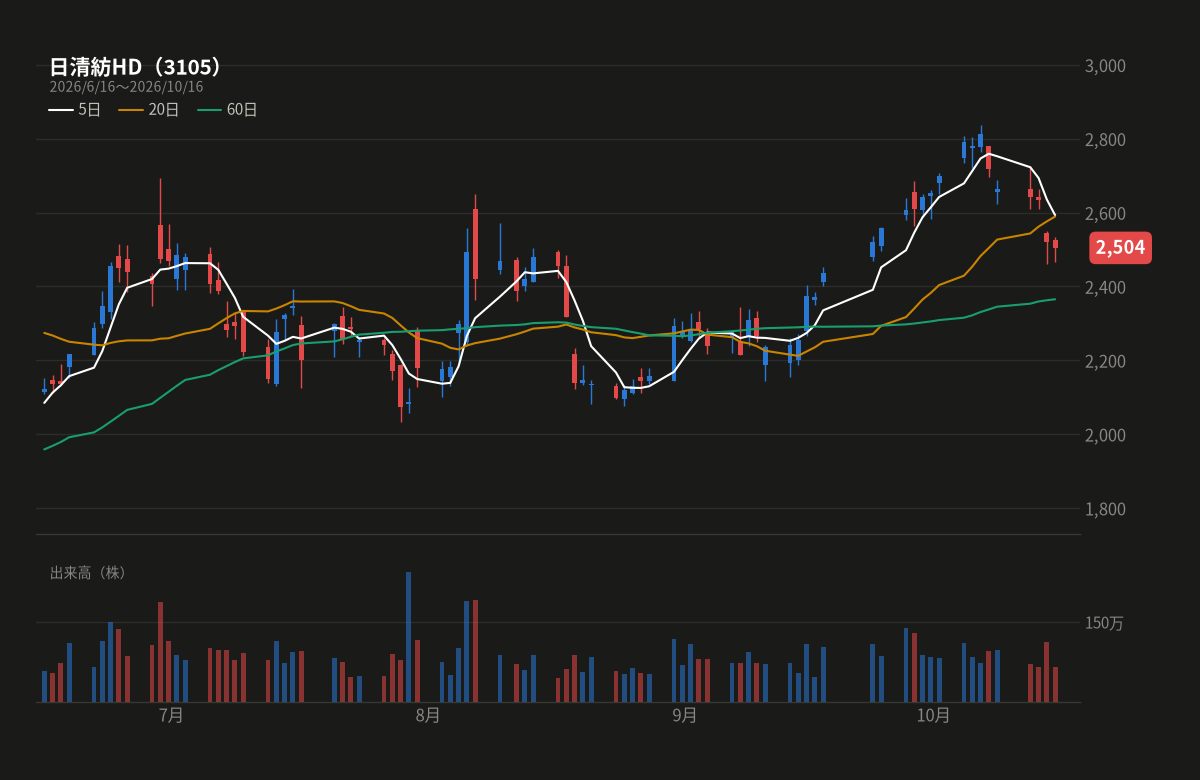Click the 9月 month axis label
Screen dimensions: 1200x780
coord(685,715)
